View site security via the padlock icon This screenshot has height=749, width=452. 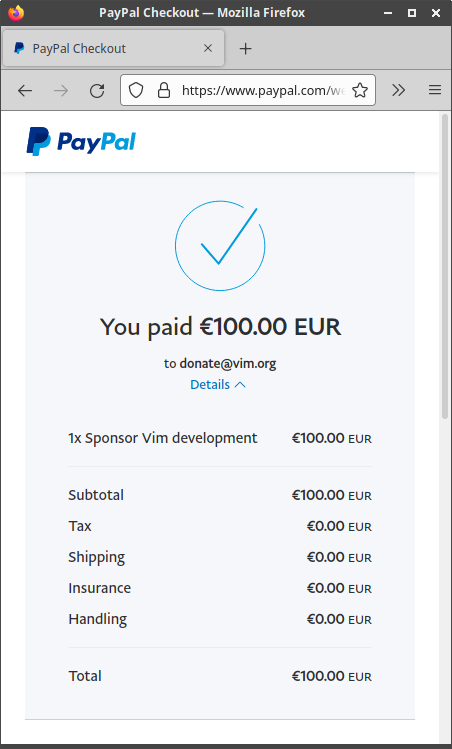pyautogui.click(x=164, y=90)
